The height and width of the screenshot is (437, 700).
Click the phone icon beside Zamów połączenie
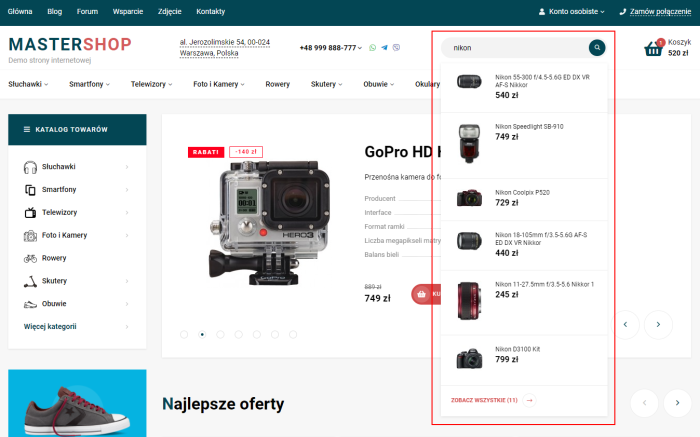coord(623,12)
